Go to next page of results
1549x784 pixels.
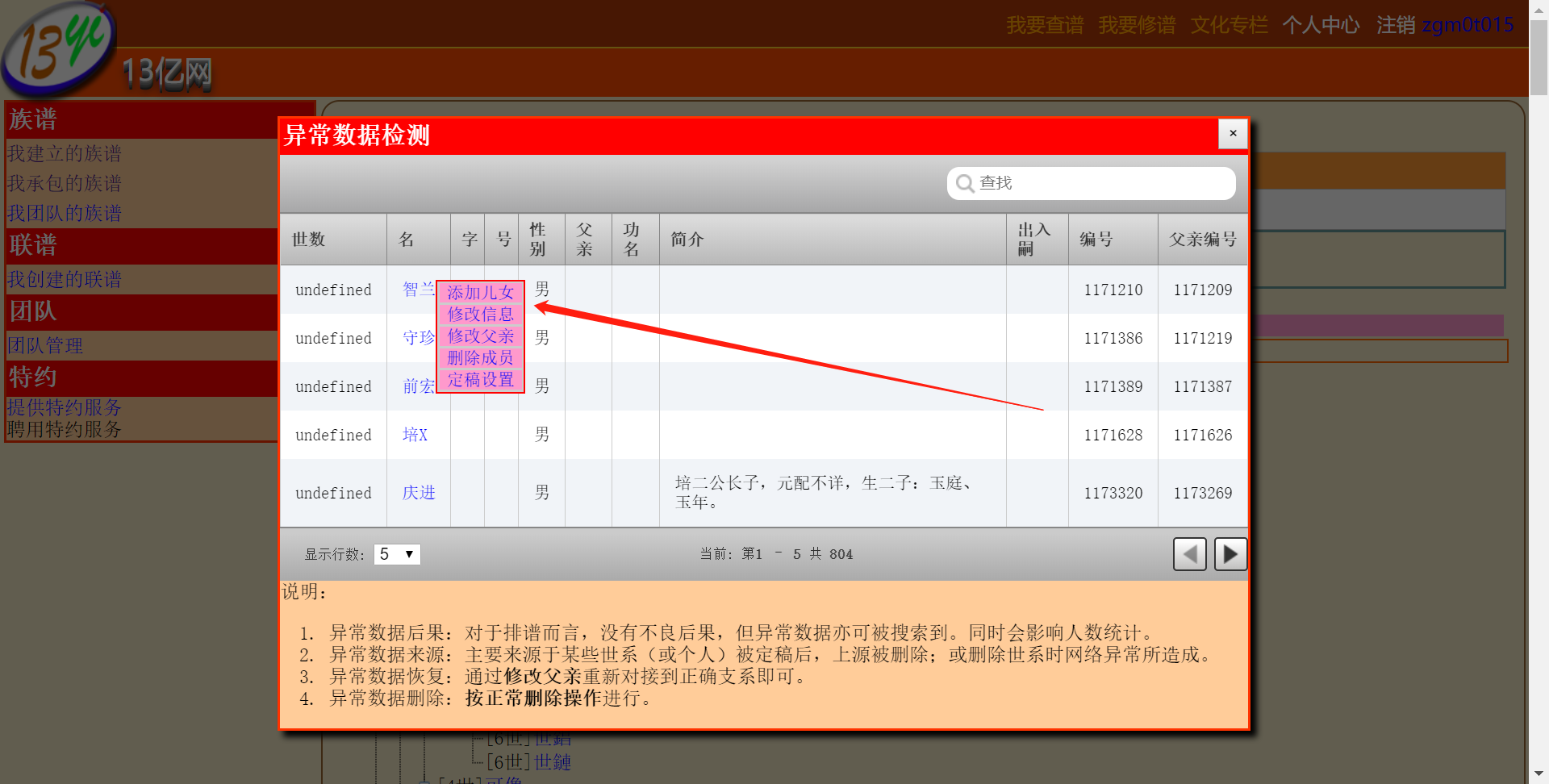click(1230, 554)
